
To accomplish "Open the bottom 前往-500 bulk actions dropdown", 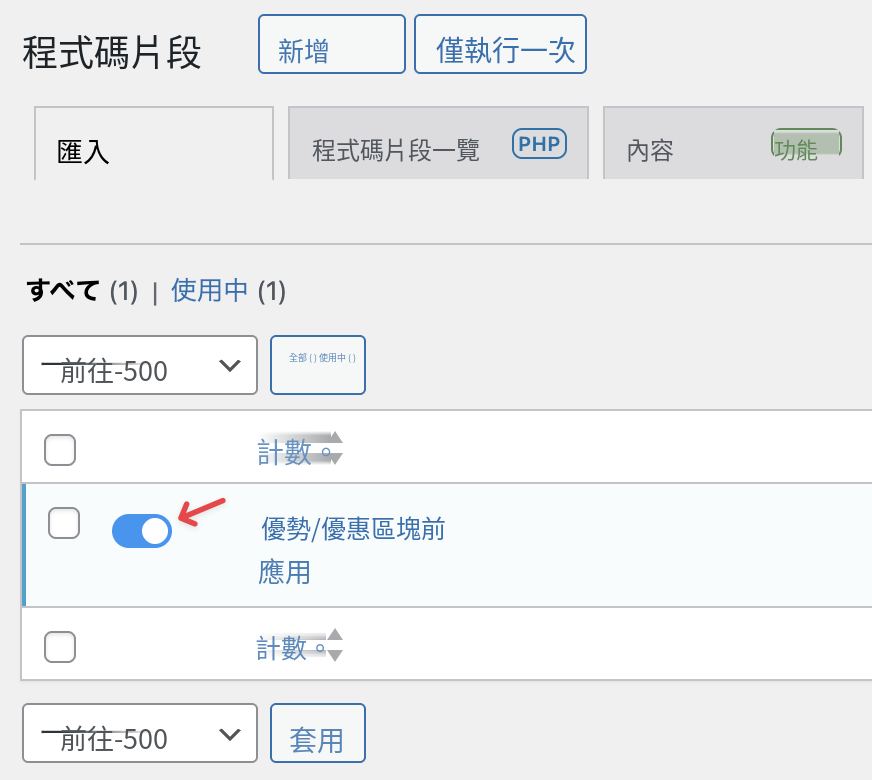I will click(140, 733).
